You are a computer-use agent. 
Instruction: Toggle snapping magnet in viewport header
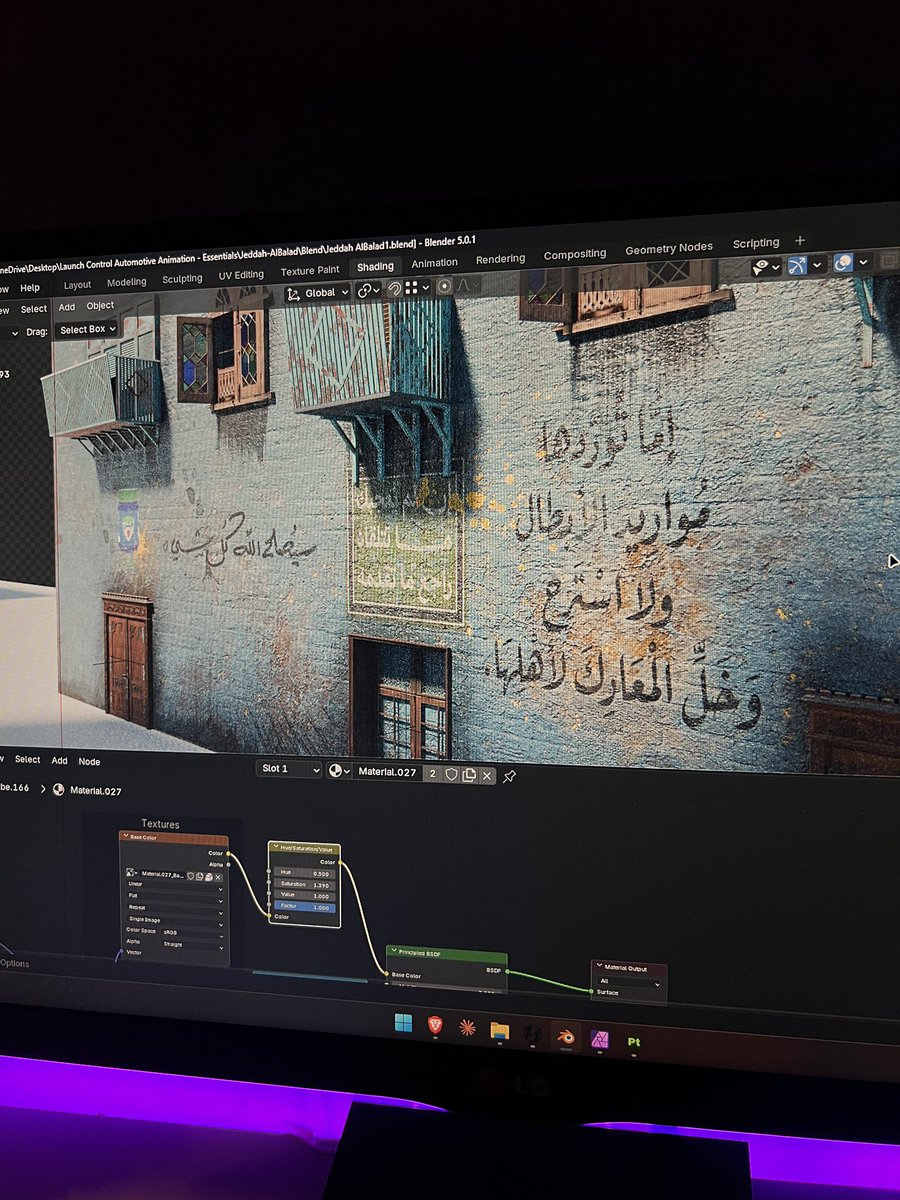[395, 289]
